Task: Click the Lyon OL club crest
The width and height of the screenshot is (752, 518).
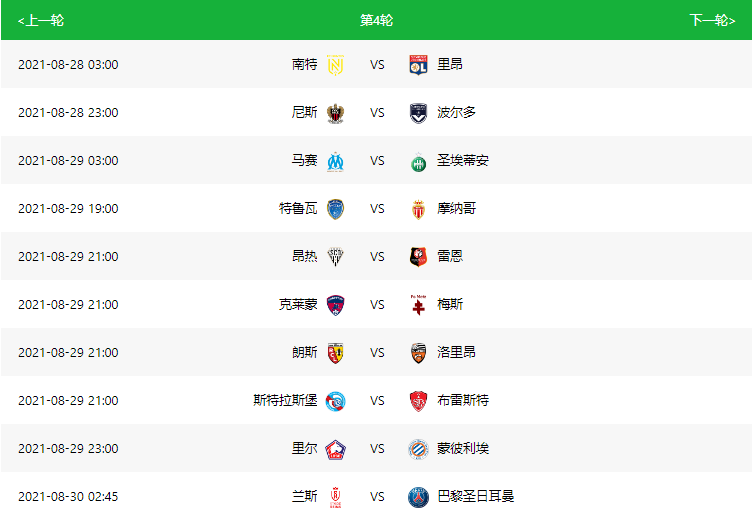Action: tap(418, 65)
